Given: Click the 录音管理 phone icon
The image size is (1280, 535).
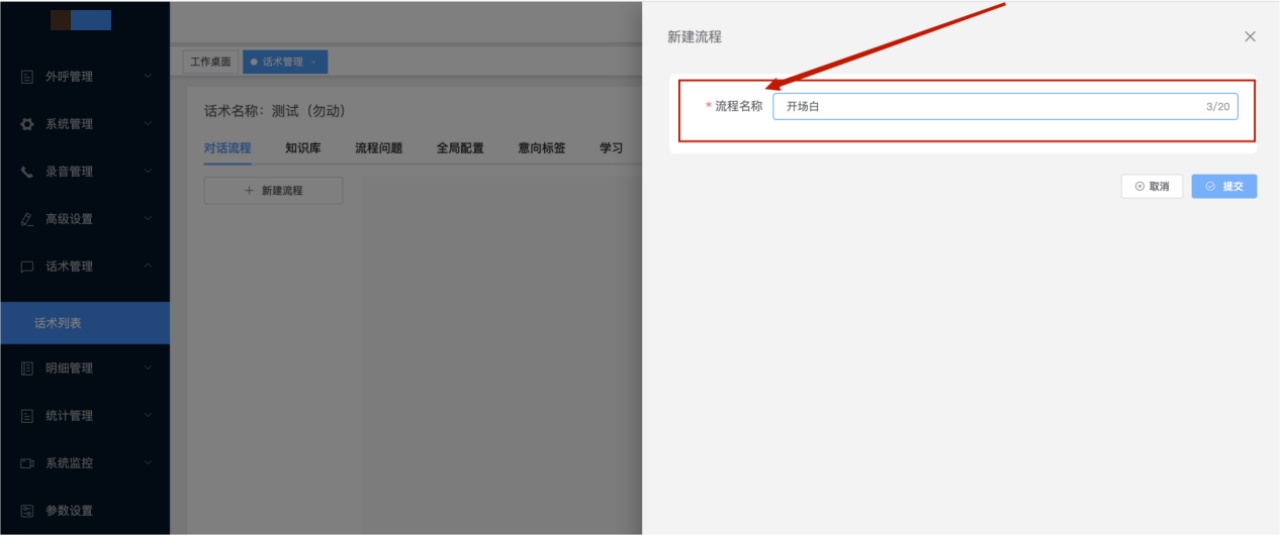Looking at the screenshot, I should point(27,172).
